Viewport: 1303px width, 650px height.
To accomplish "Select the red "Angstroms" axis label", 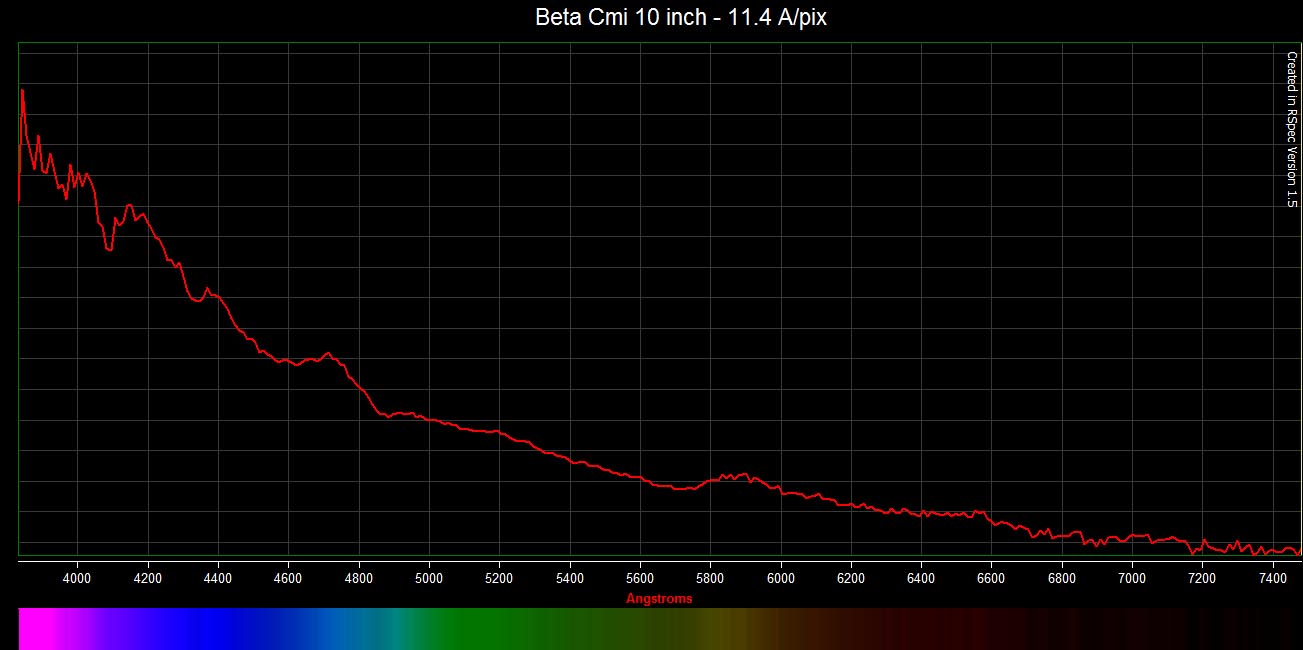I will tap(658, 599).
